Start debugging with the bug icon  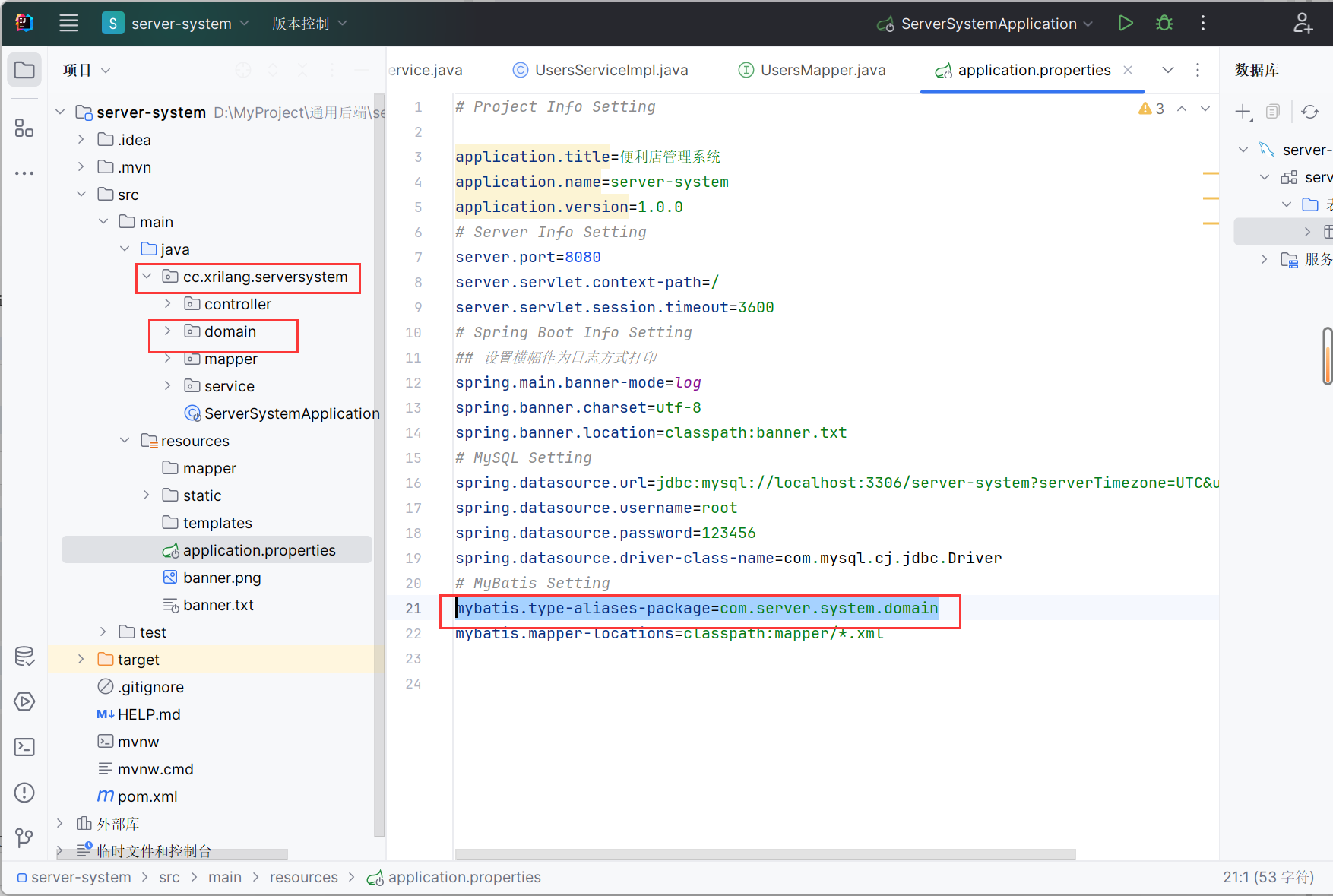(1164, 24)
